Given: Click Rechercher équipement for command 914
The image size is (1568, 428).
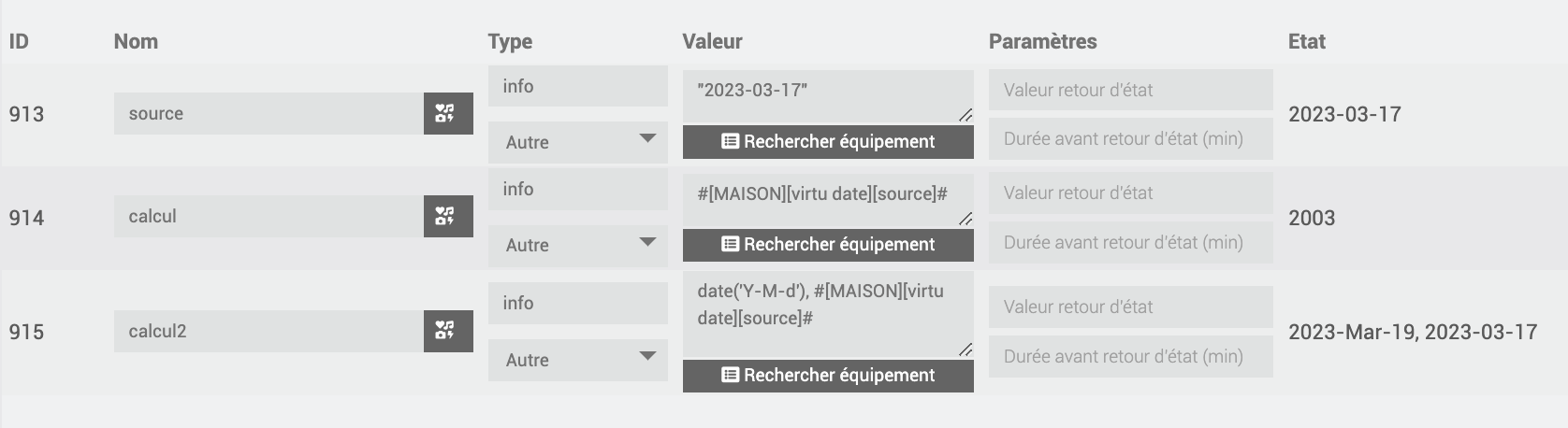Looking at the screenshot, I should point(828,245).
